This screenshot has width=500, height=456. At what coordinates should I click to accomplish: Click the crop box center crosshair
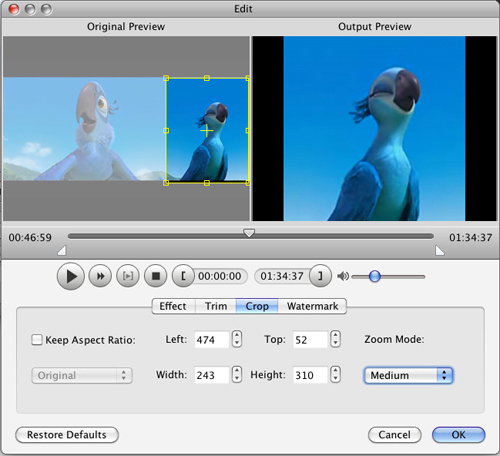pos(207,130)
